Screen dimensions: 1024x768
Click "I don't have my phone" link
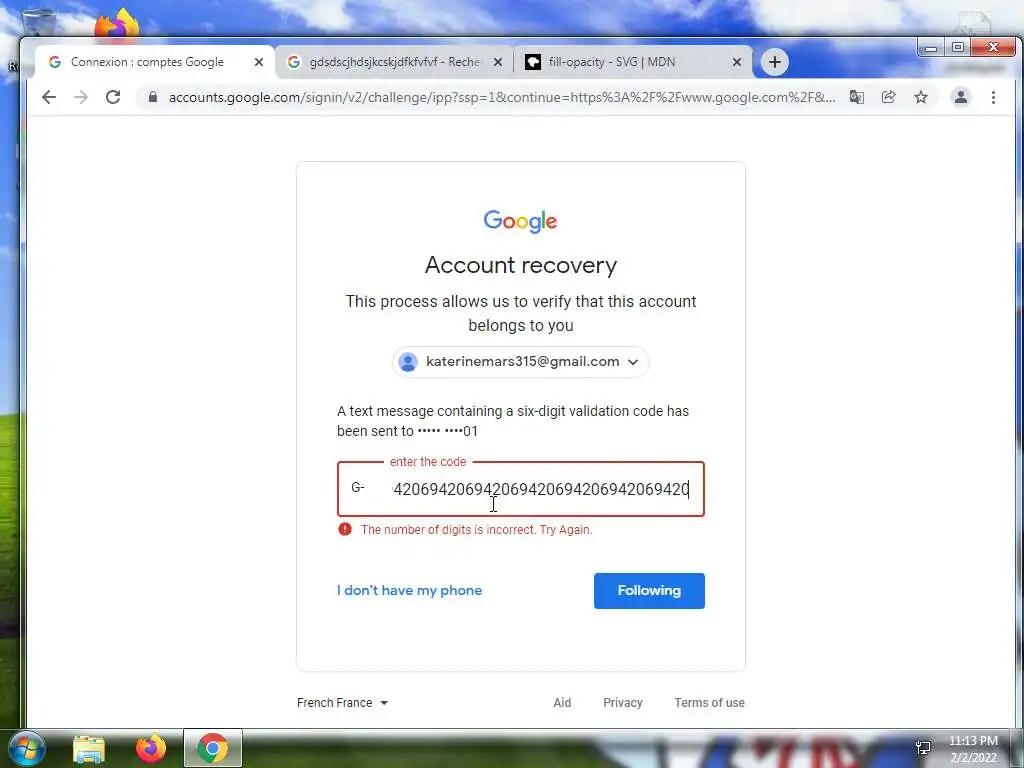pos(409,590)
